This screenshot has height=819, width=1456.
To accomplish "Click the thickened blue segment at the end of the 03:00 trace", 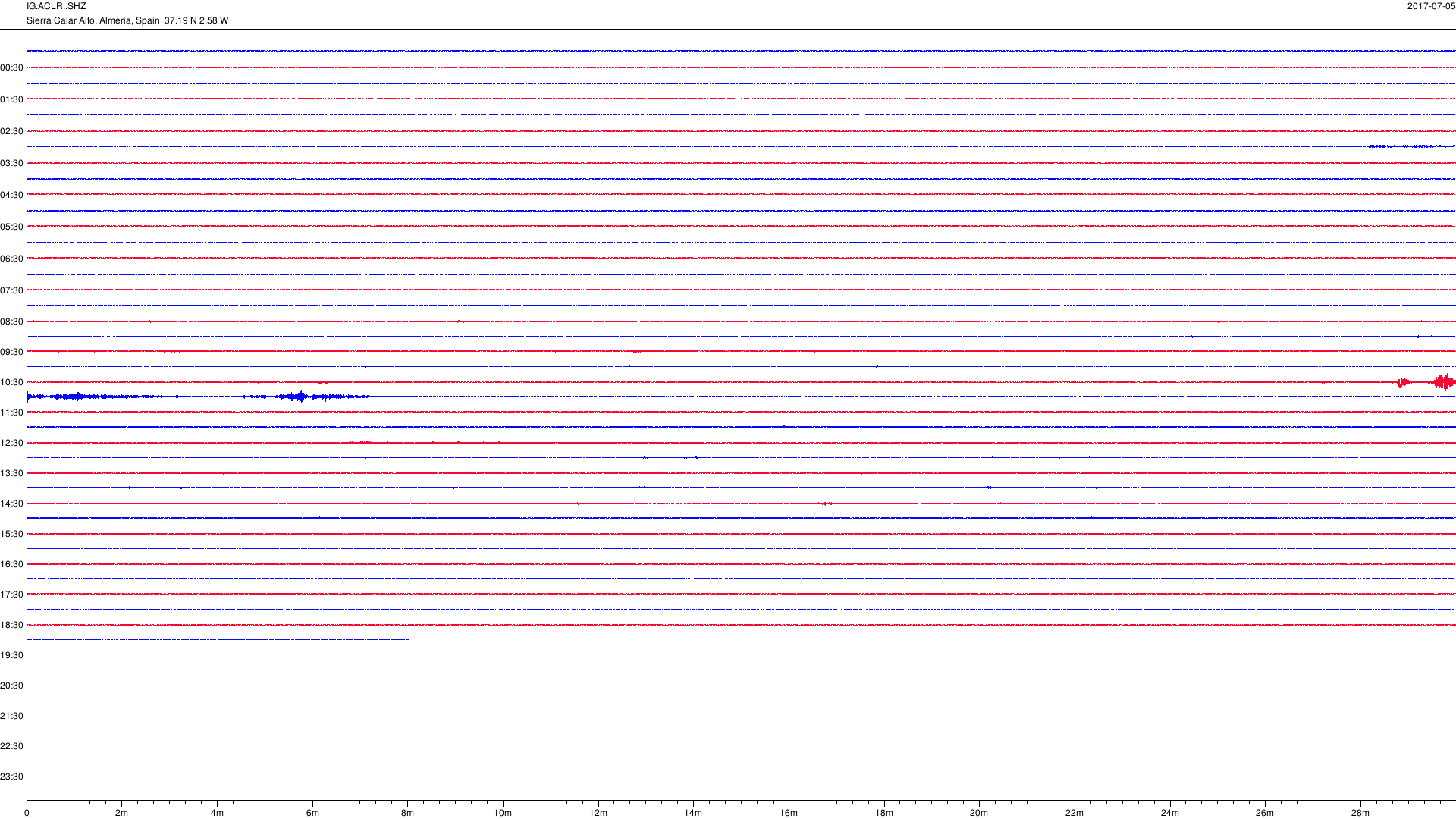I will pyautogui.click(x=1410, y=146).
